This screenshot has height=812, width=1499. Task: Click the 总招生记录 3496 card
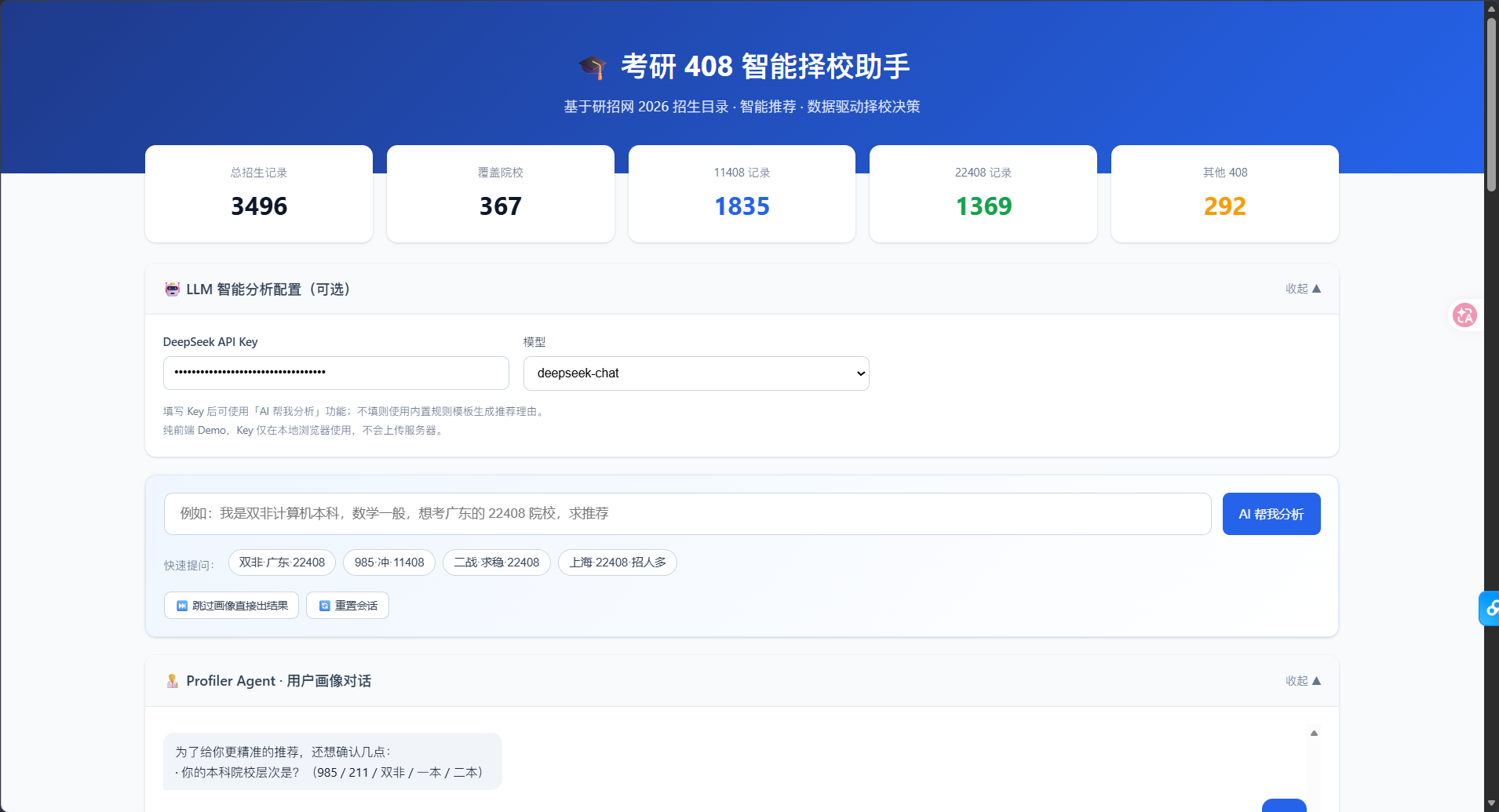259,194
